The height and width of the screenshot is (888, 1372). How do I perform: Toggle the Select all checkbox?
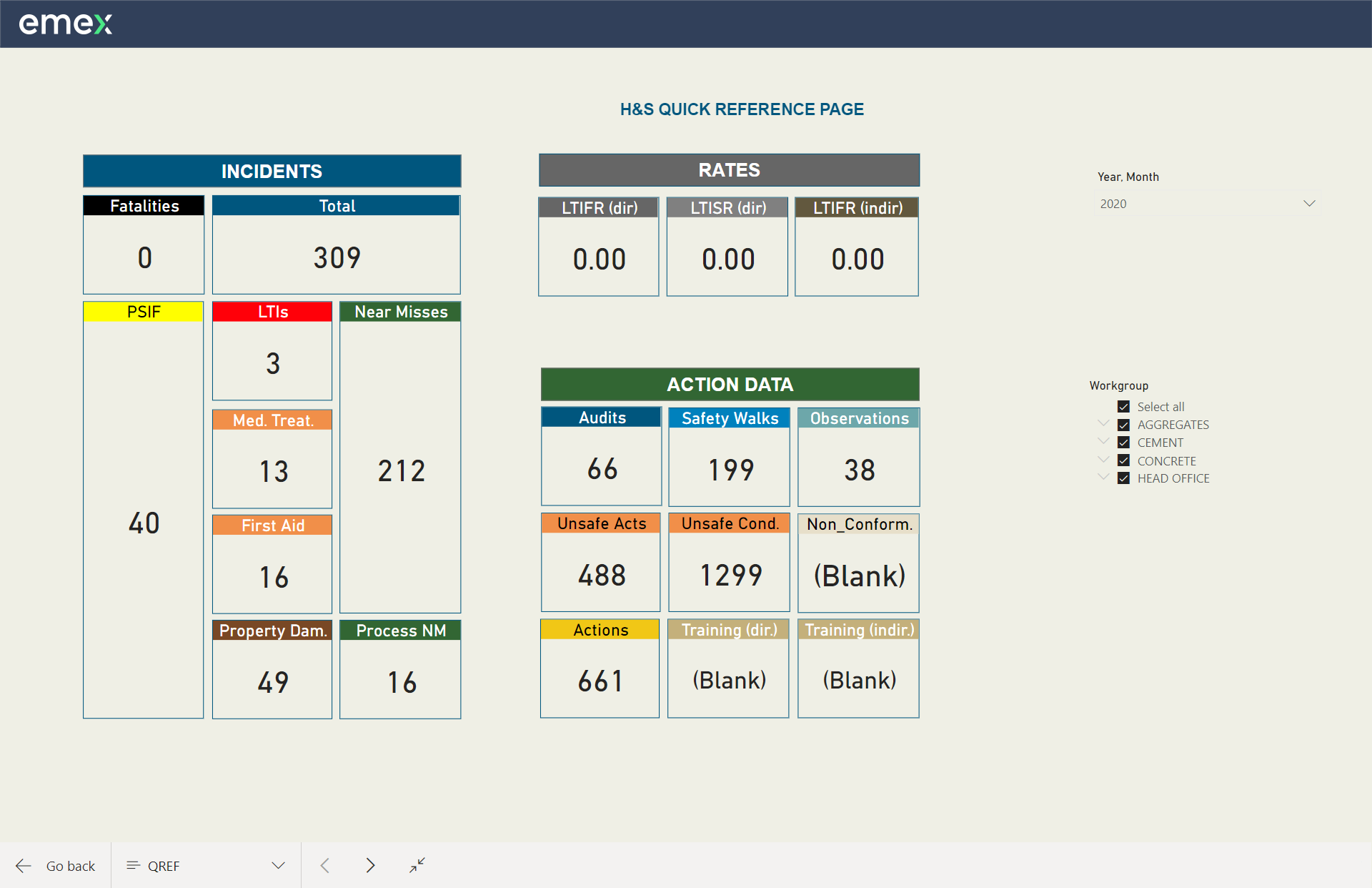[x=1123, y=407]
